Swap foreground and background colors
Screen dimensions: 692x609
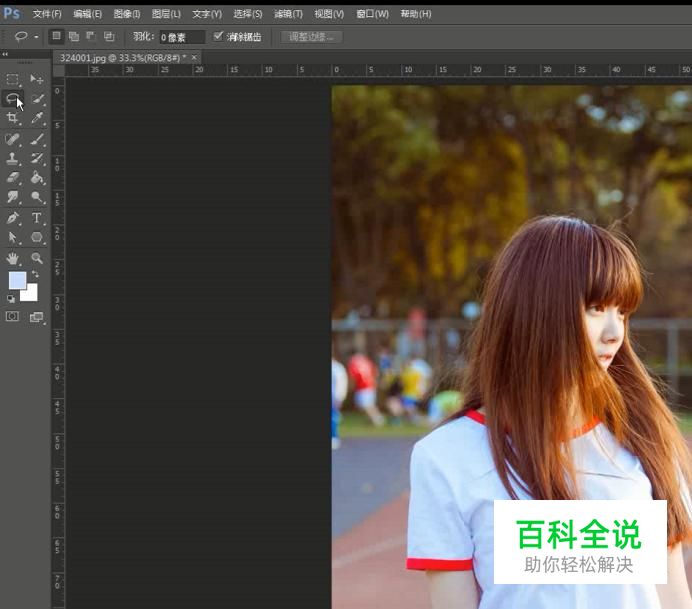(x=35, y=274)
